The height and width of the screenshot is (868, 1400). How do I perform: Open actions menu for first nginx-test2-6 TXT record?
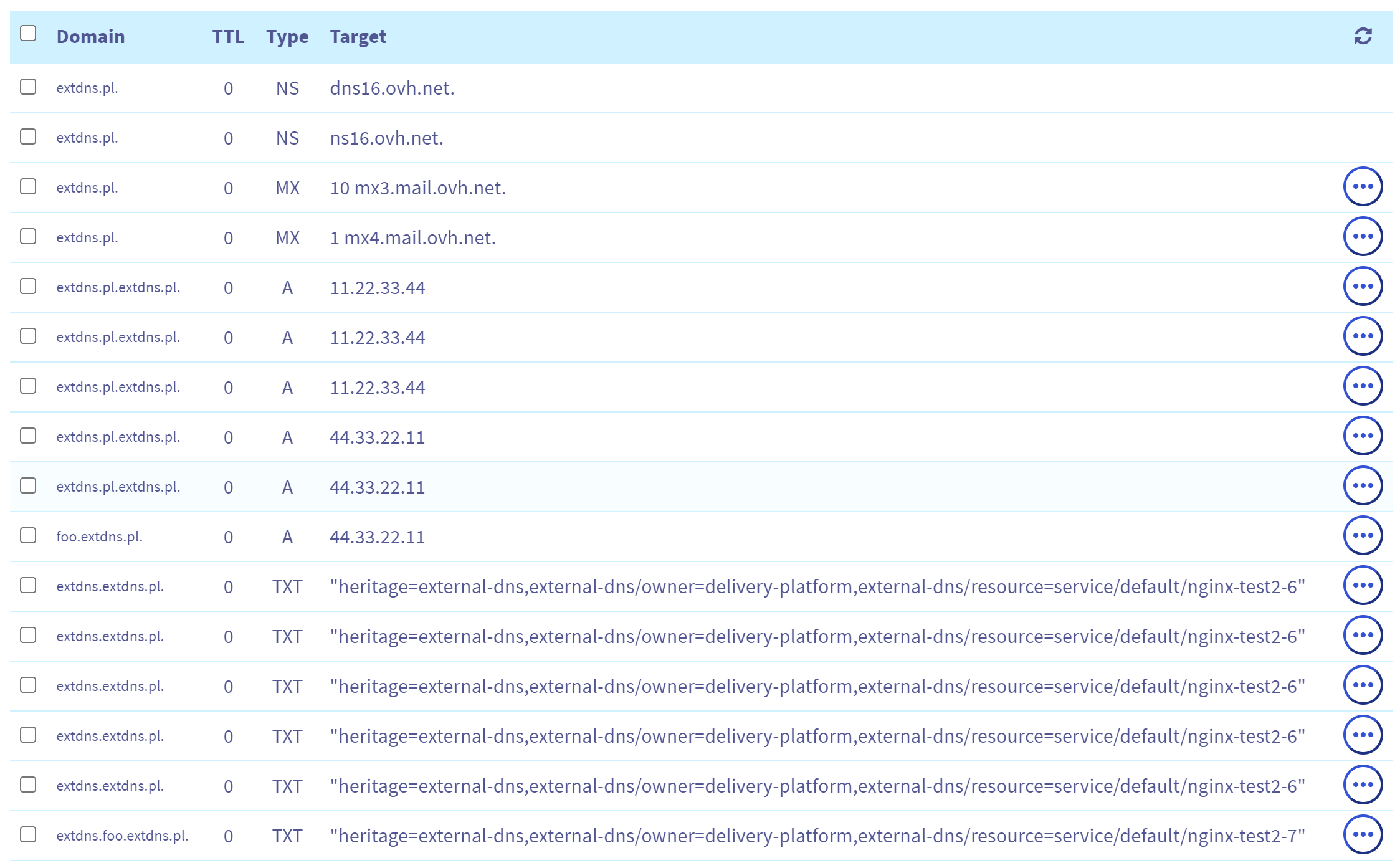pos(1363,585)
